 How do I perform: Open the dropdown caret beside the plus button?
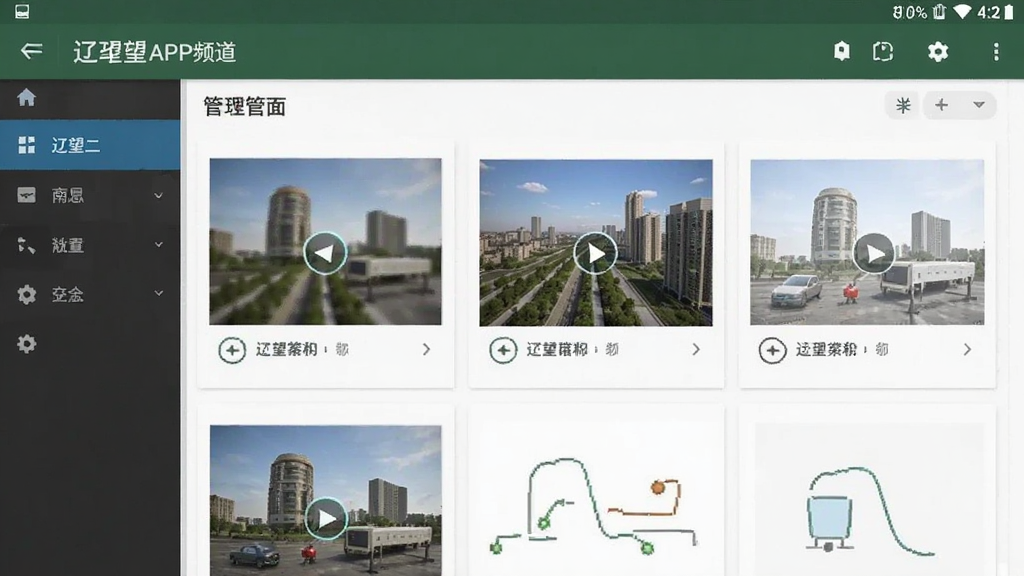tap(978, 105)
